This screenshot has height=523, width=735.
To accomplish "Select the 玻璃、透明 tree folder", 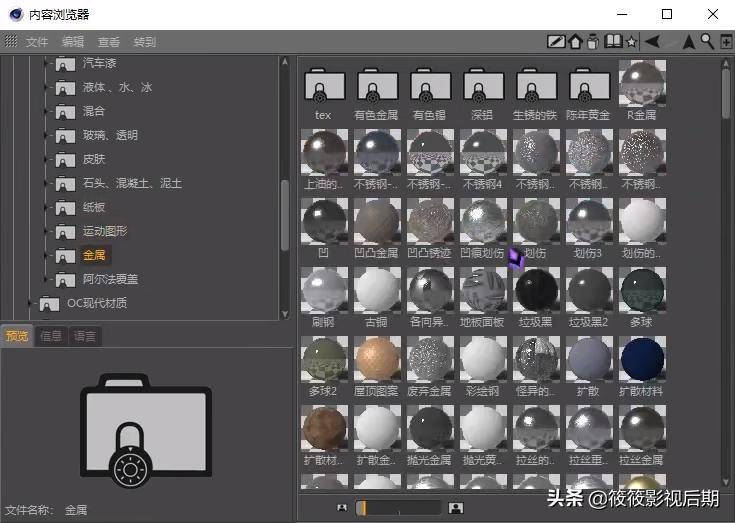I will 110,135.
